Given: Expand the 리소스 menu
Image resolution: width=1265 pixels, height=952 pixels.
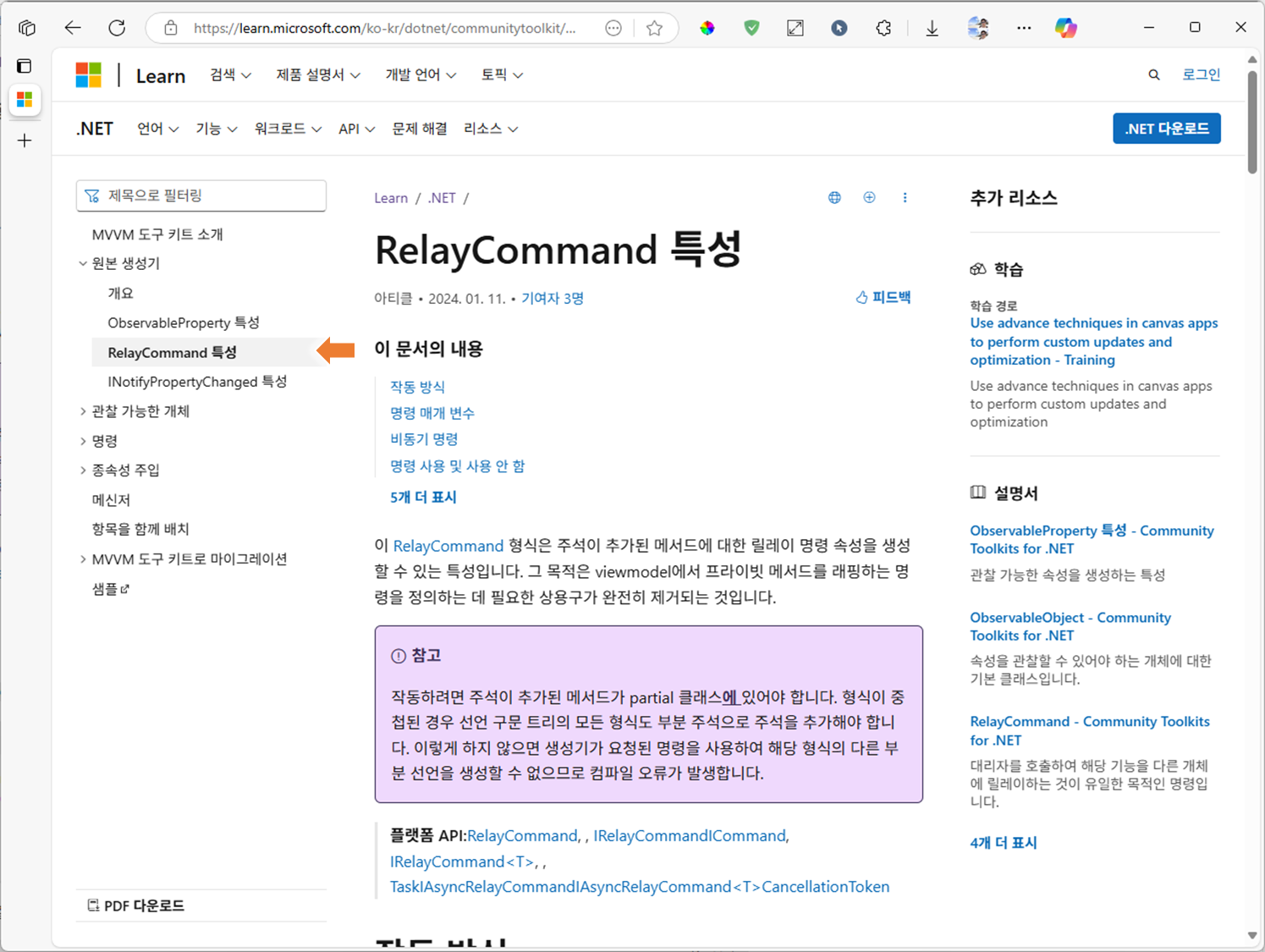Looking at the screenshot, I should click(x=491, y=129).
